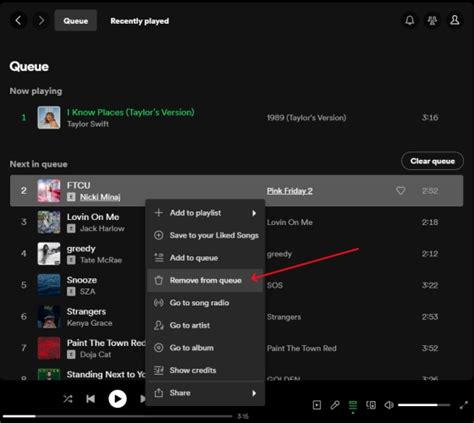
Task: Expand the Share submenu
Action: pyautogui.click(x=206, y=393)
